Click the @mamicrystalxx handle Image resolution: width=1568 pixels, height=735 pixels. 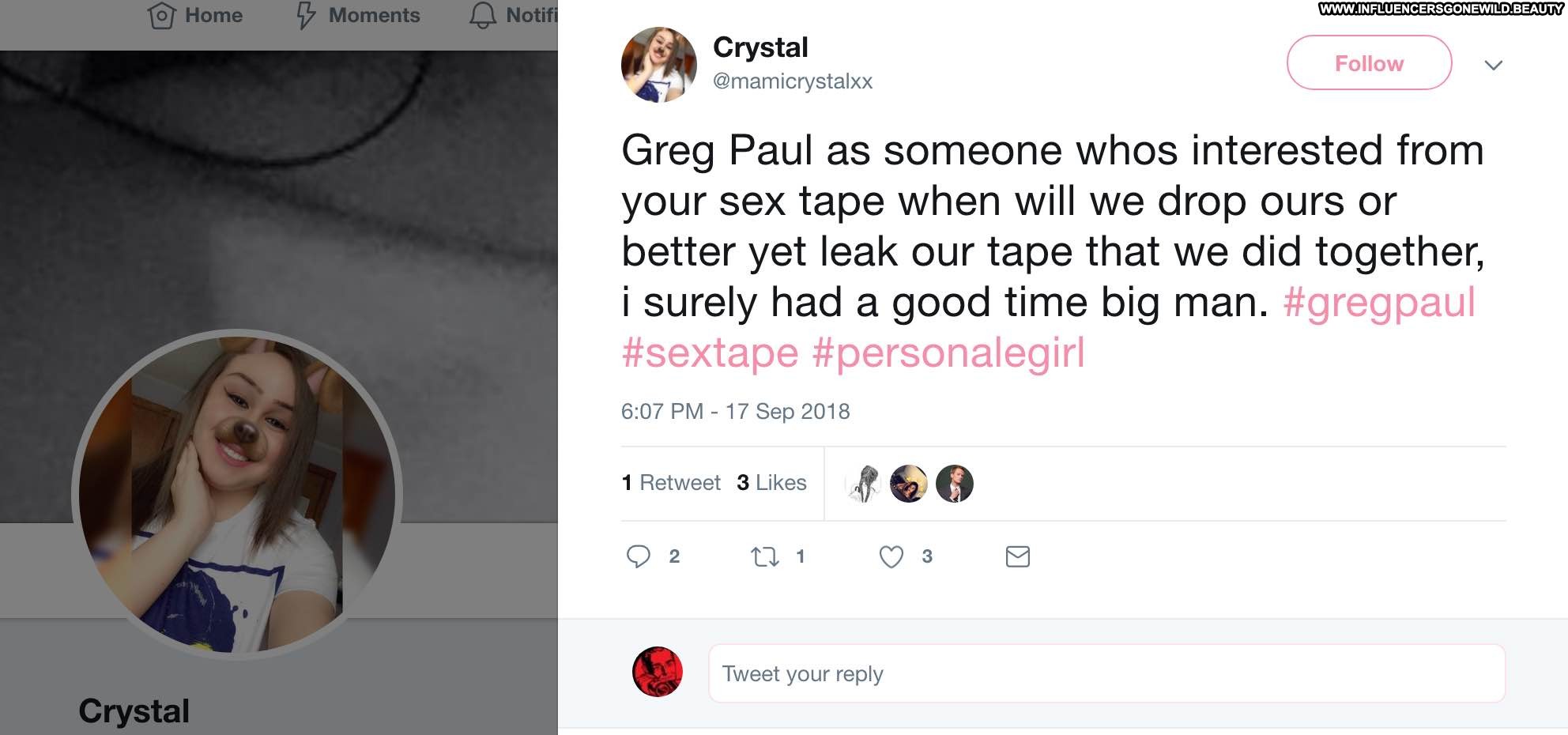click(x=792, y=81)
